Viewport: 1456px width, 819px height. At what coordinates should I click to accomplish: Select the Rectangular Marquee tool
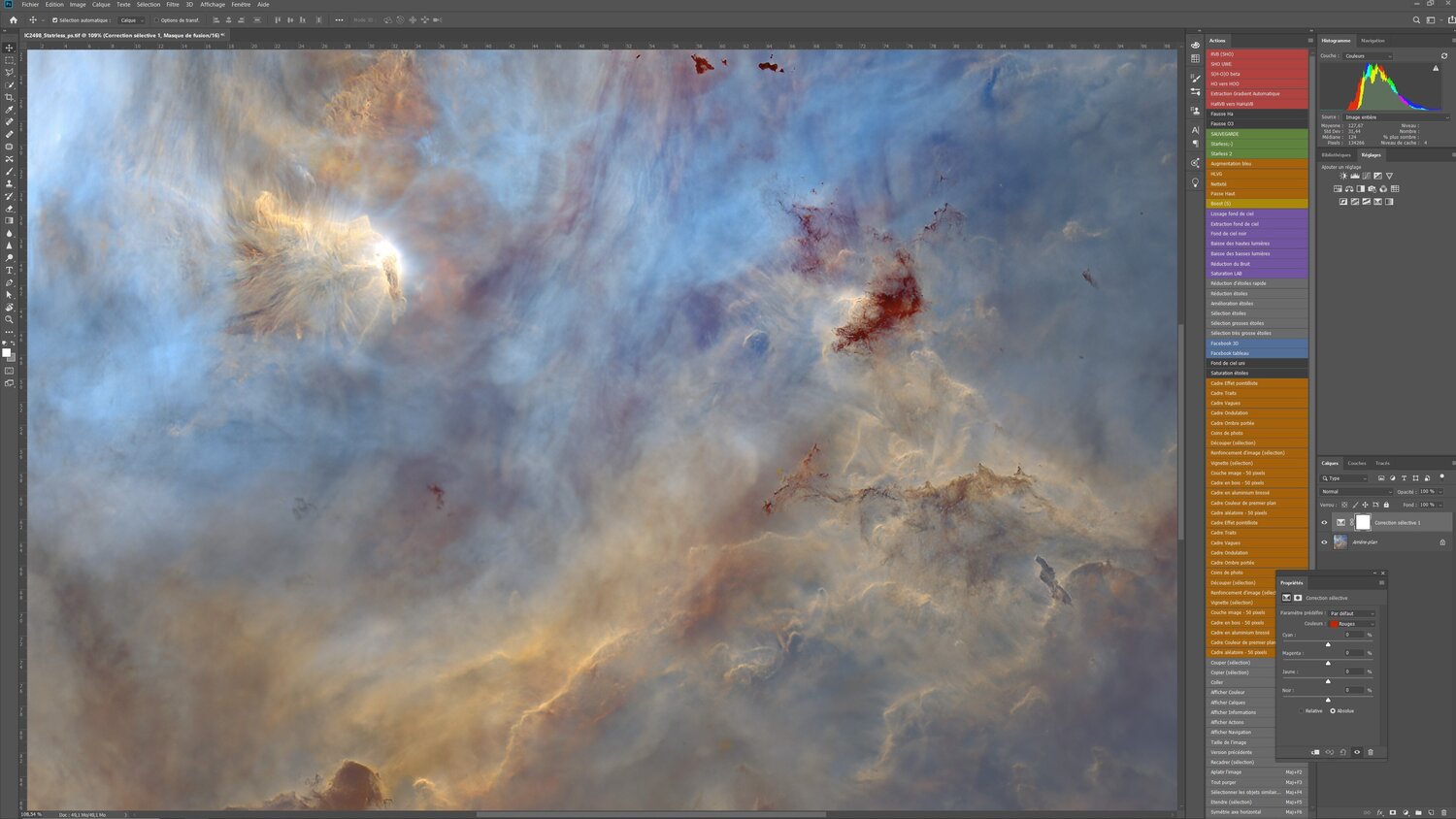10,59
